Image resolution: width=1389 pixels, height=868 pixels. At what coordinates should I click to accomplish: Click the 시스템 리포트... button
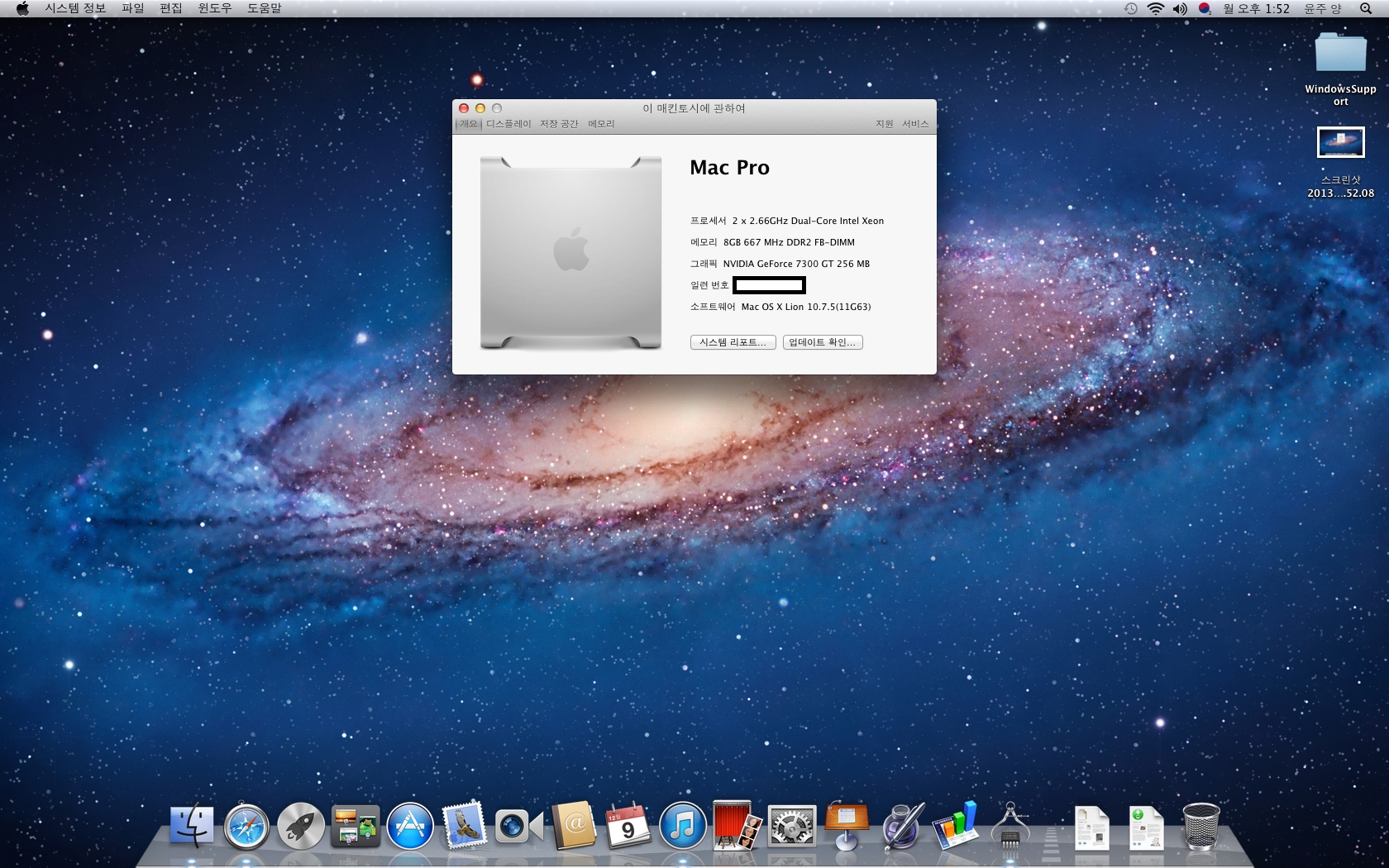(733, 342)
